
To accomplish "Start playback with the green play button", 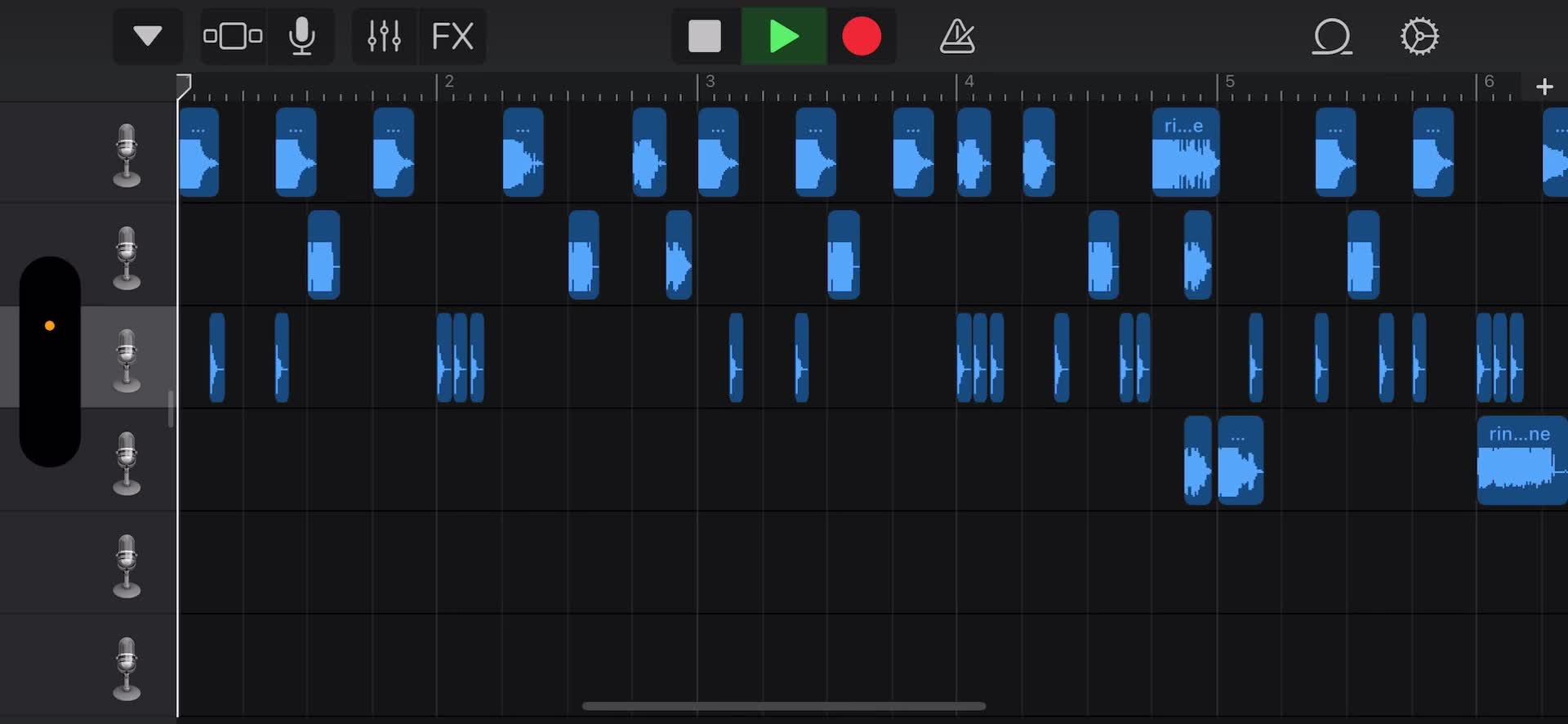I will click(x=784, y=36).
